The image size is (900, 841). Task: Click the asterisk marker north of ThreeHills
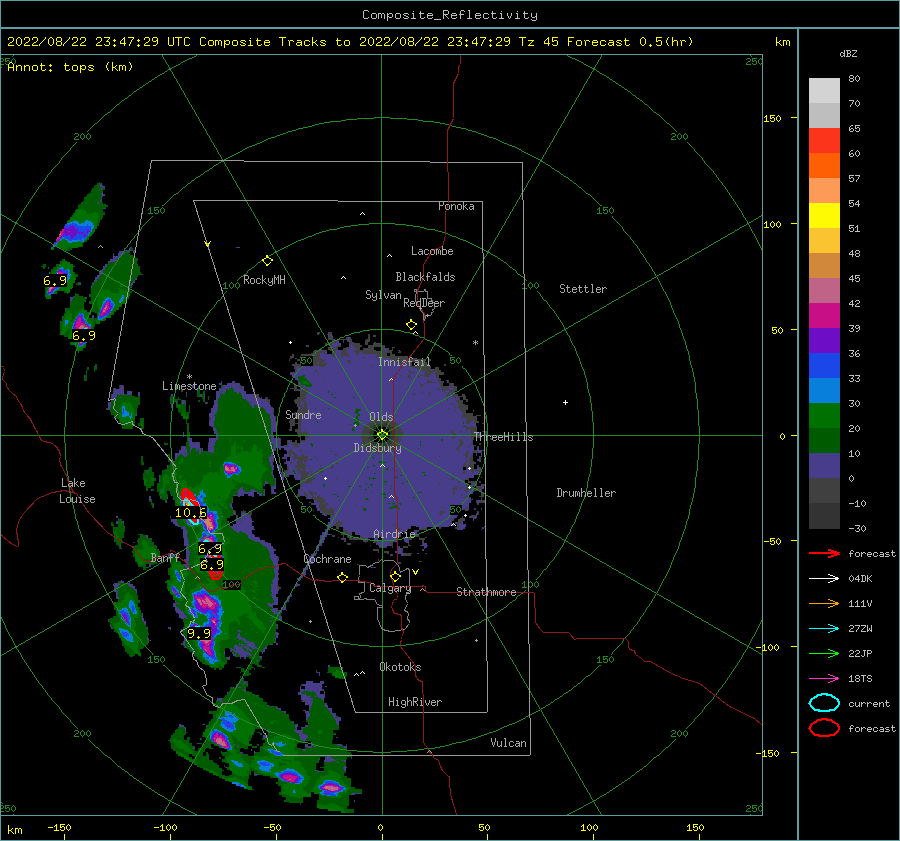click(x=475, y=343)
